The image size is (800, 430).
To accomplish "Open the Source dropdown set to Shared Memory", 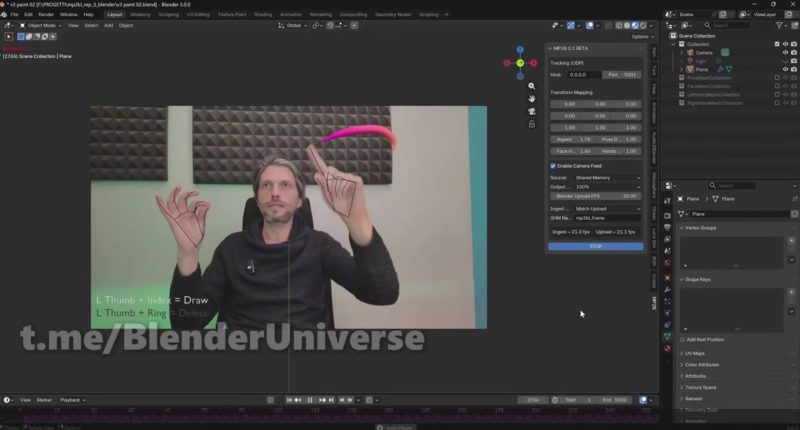I will click(607, 178).
